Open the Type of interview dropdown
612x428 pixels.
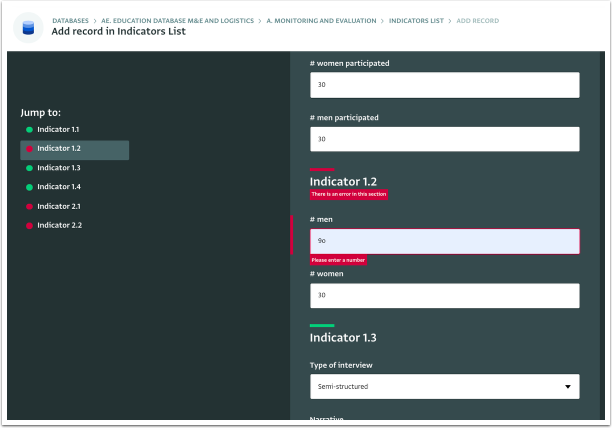pyautogui.click(x=445, y=387)
